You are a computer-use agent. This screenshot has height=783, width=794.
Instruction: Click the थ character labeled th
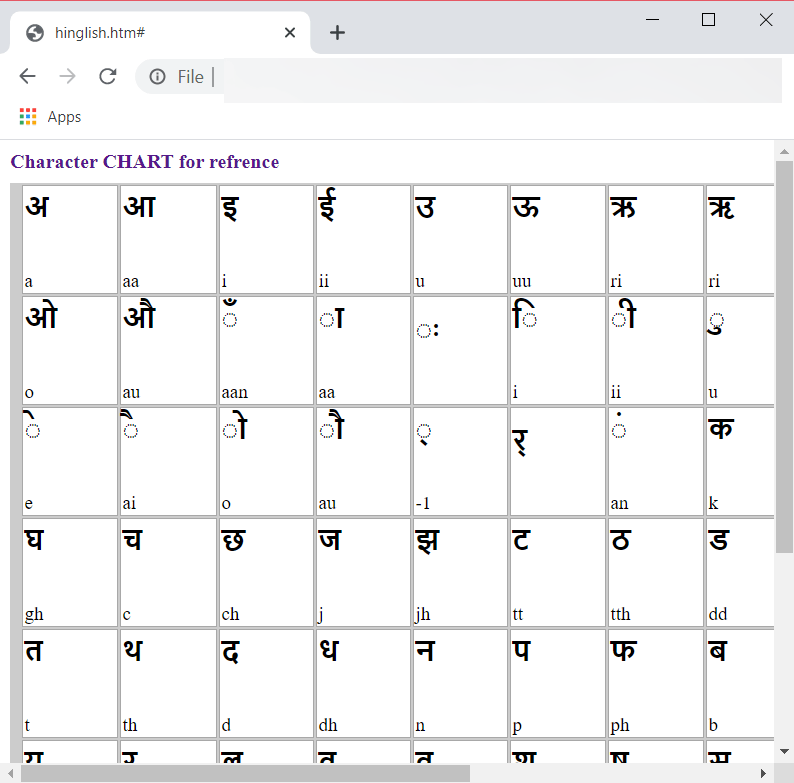[133, 650]
